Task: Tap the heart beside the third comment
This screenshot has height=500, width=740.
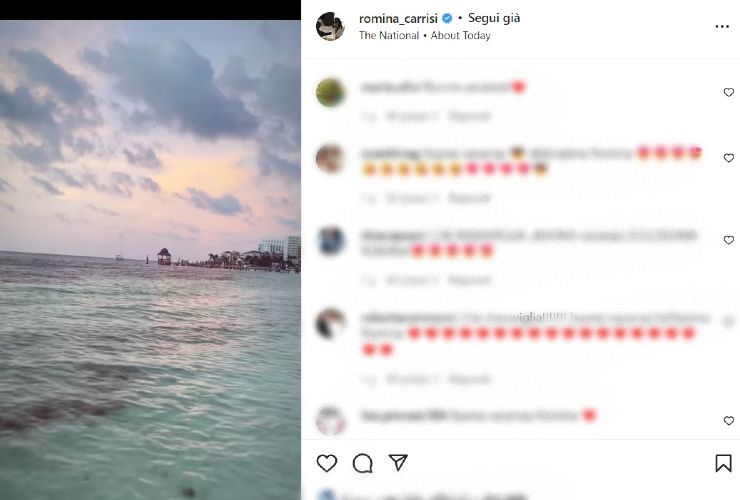Action: click(x=728, y=240)
